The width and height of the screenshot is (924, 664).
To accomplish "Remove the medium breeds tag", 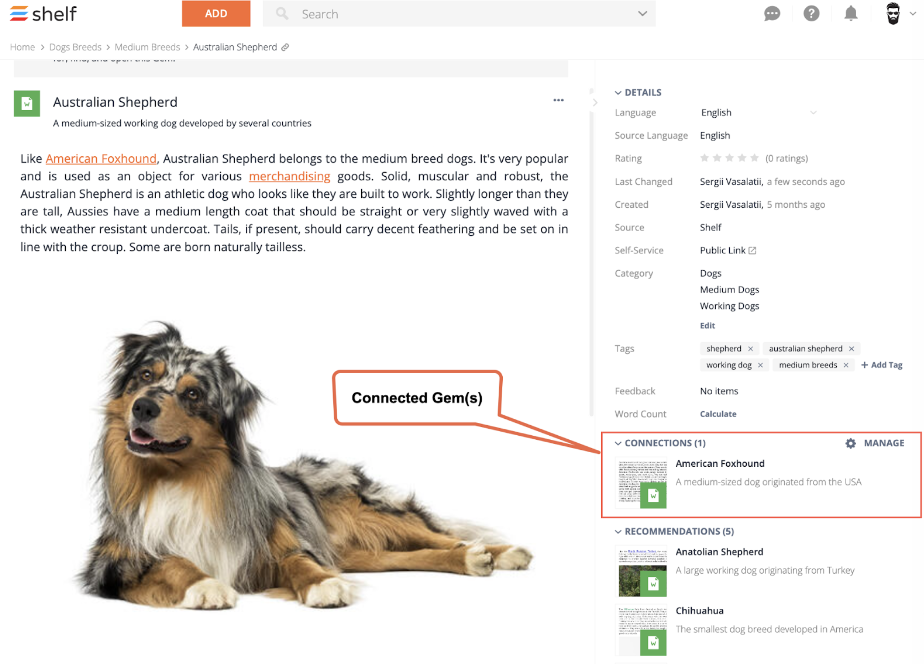I will click(846, 365).
